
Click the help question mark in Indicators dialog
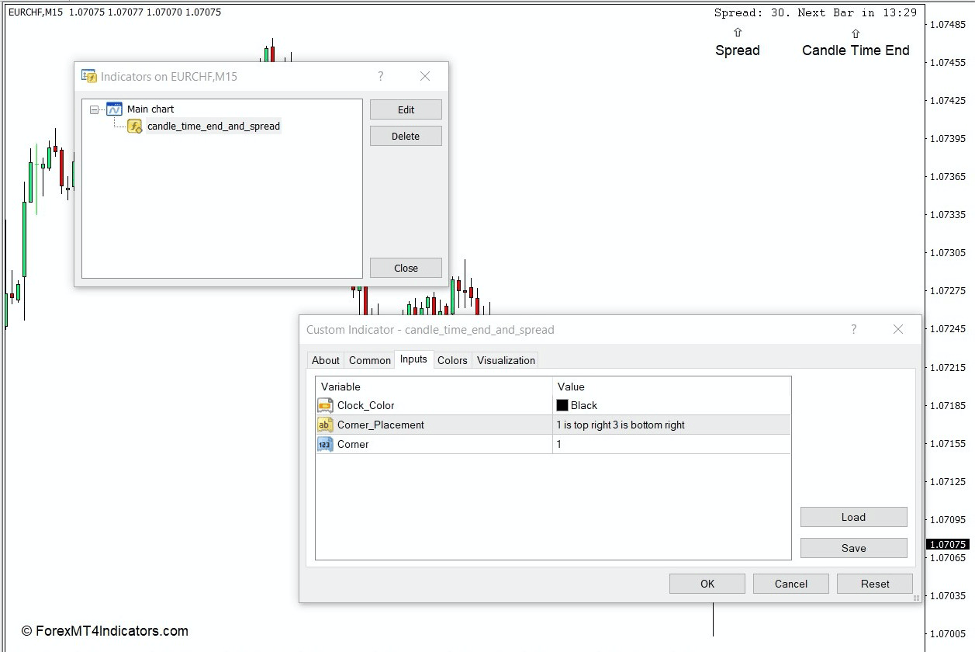380,76
